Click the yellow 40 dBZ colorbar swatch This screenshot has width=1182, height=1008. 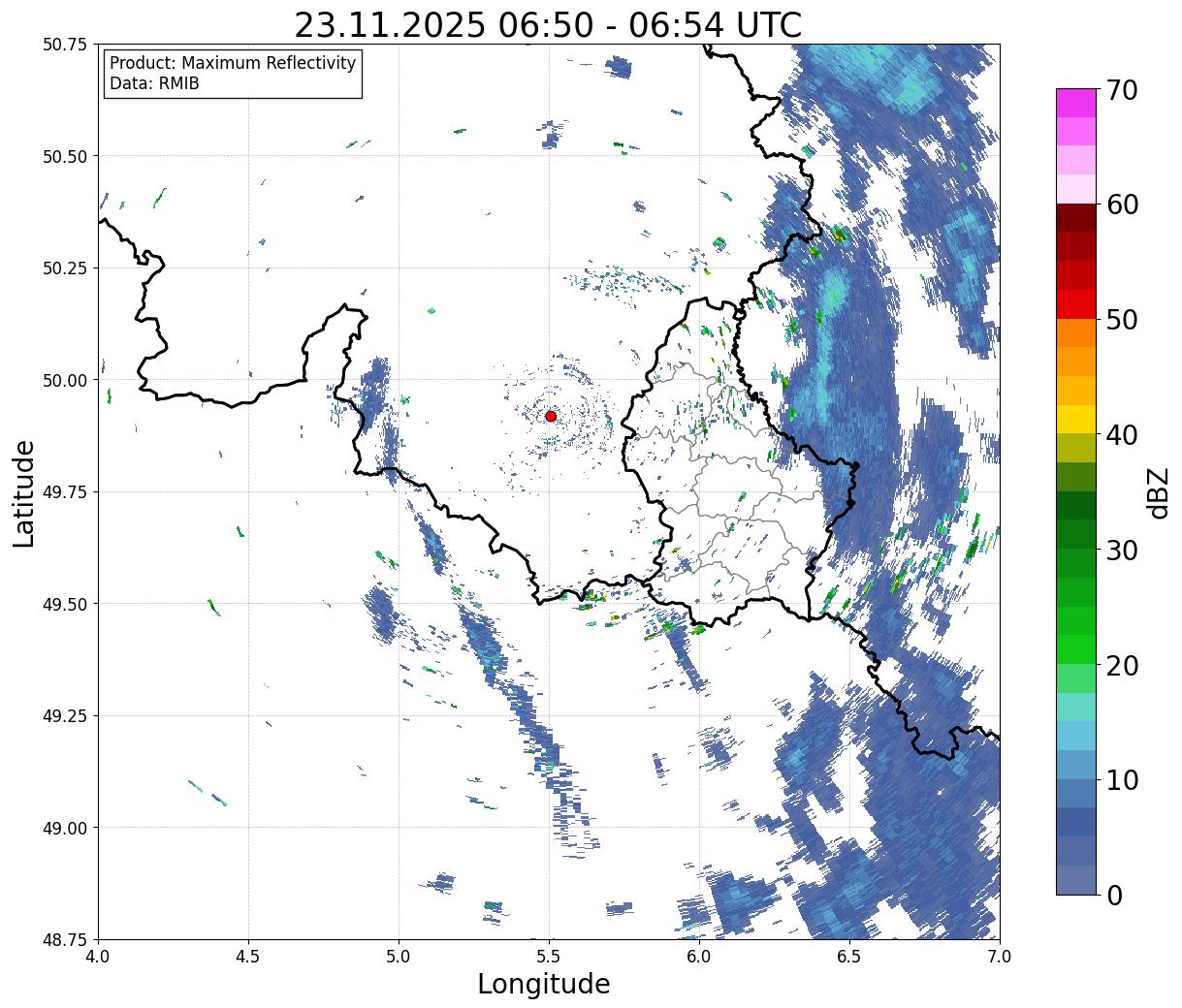pos(1076,420)
